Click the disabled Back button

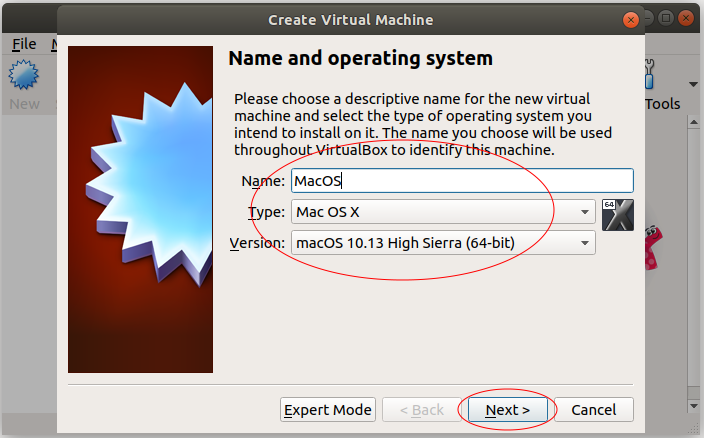[x=422, y=410]
